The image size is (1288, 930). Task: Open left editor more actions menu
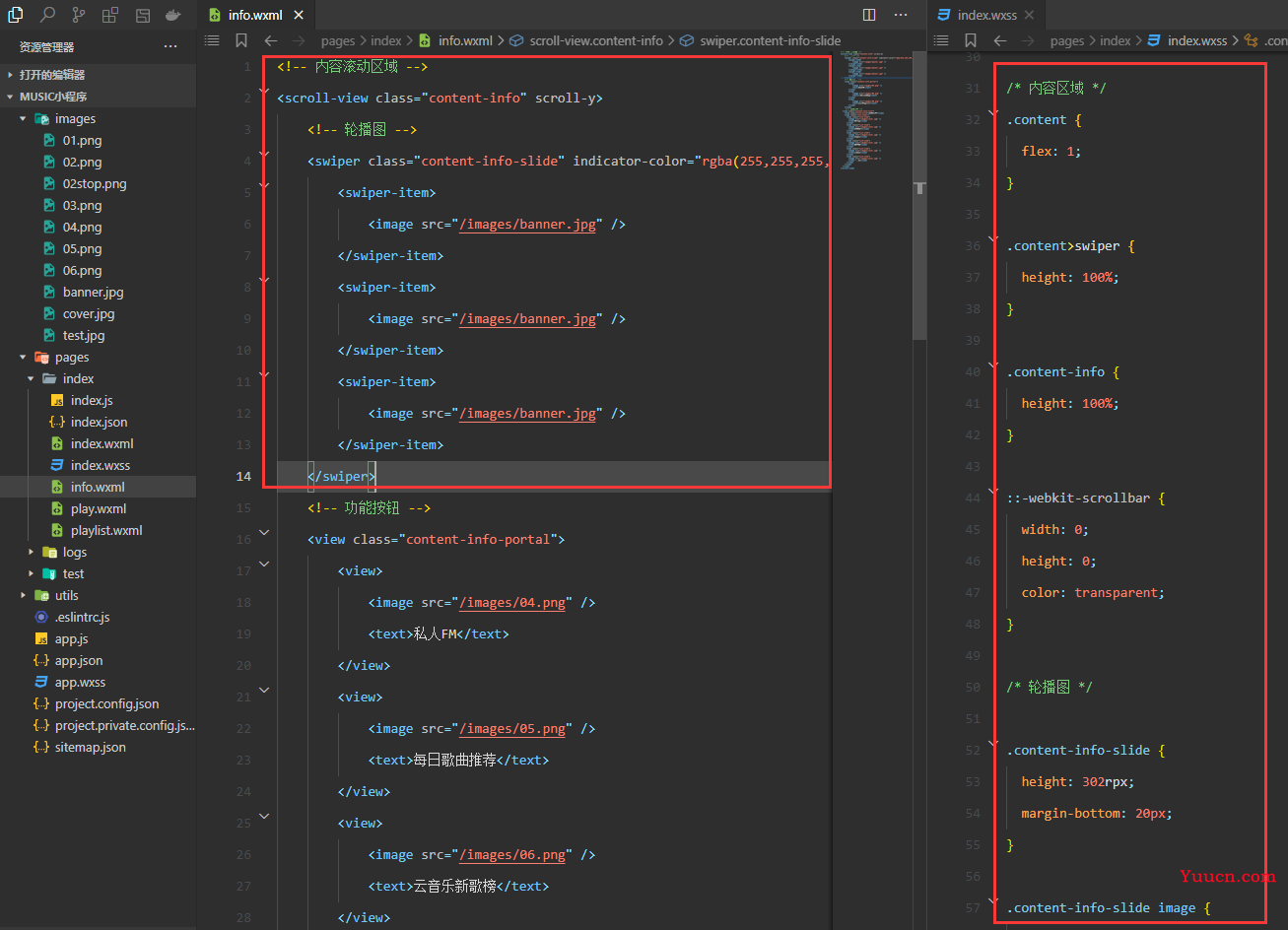tap(901, 15)
